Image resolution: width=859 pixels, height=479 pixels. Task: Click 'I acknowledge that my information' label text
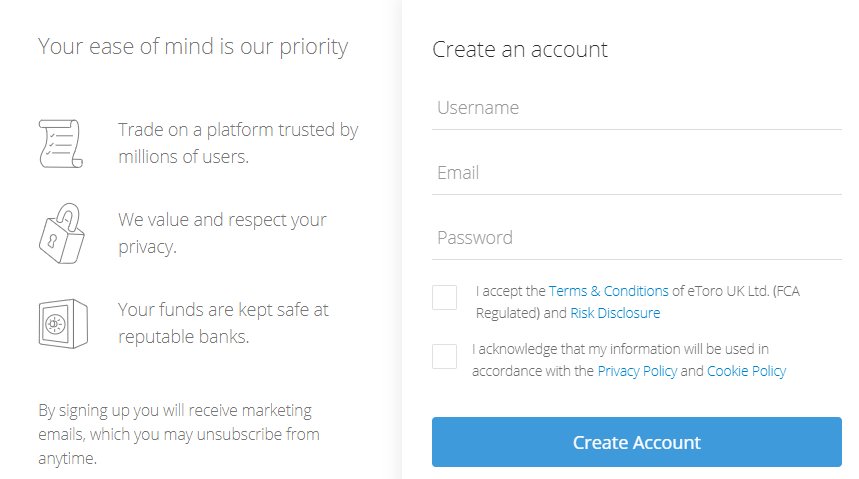621,349
